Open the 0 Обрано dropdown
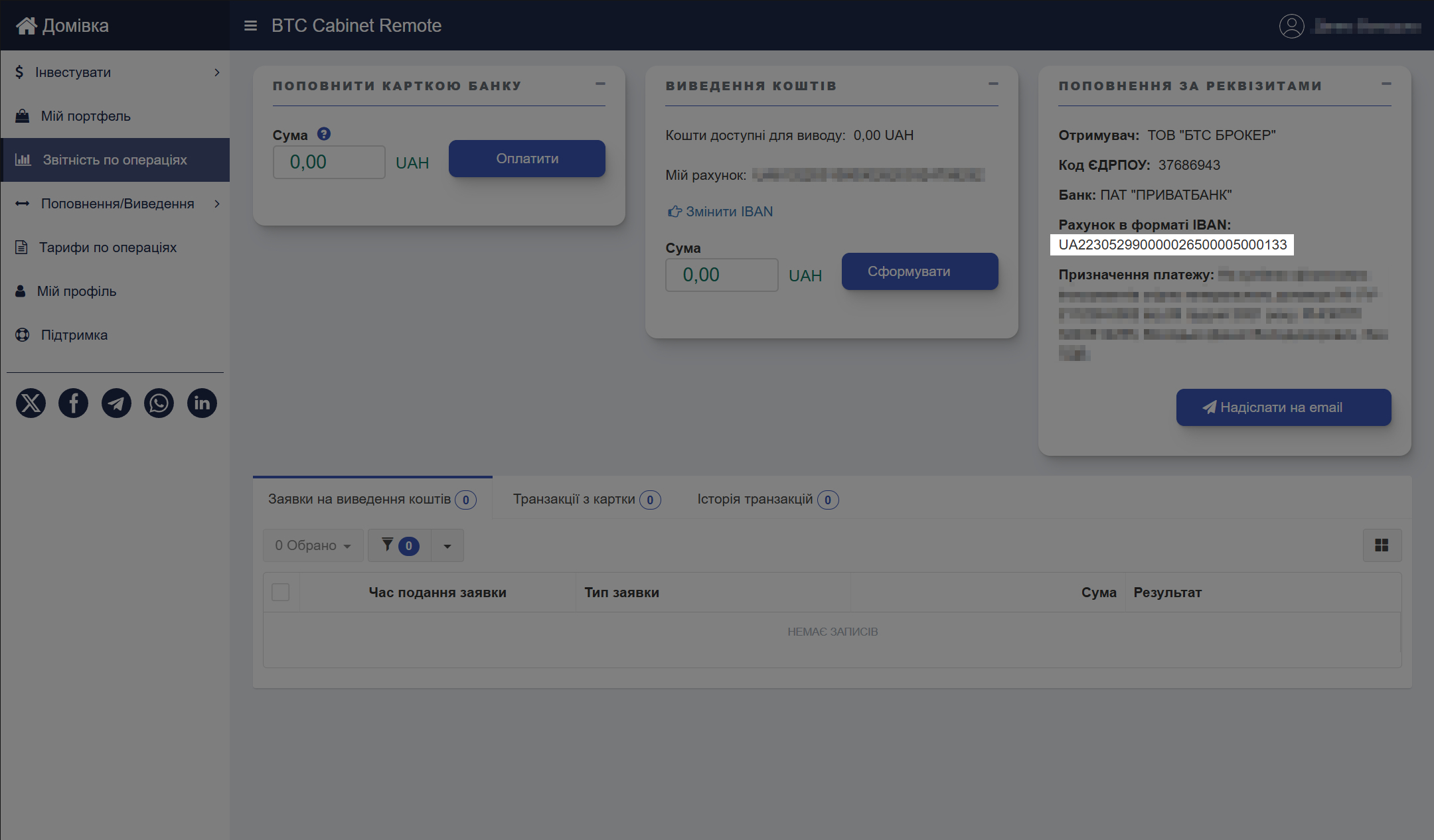Screen dimensions: 1434x840 pos(313,545)
